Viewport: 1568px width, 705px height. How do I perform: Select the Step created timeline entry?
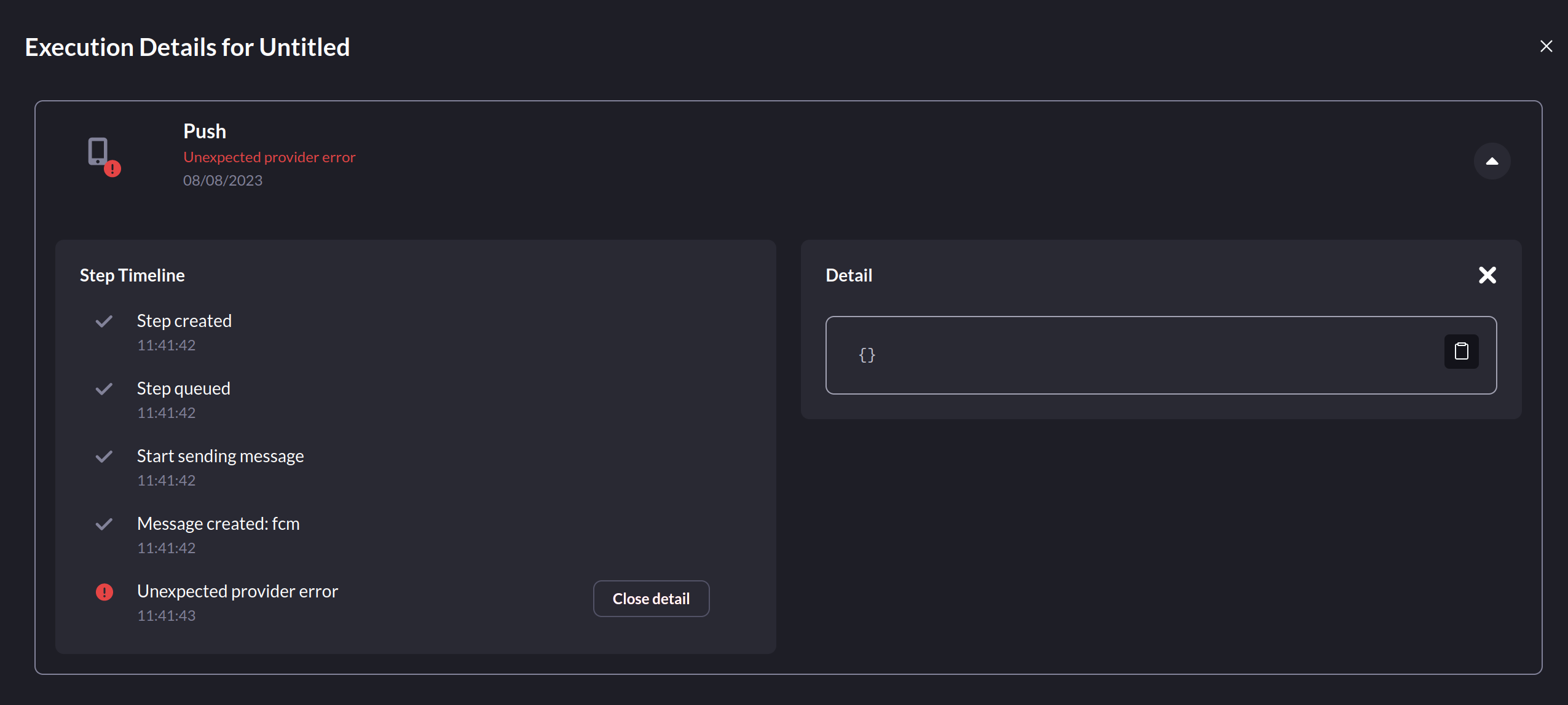[184, 321]
